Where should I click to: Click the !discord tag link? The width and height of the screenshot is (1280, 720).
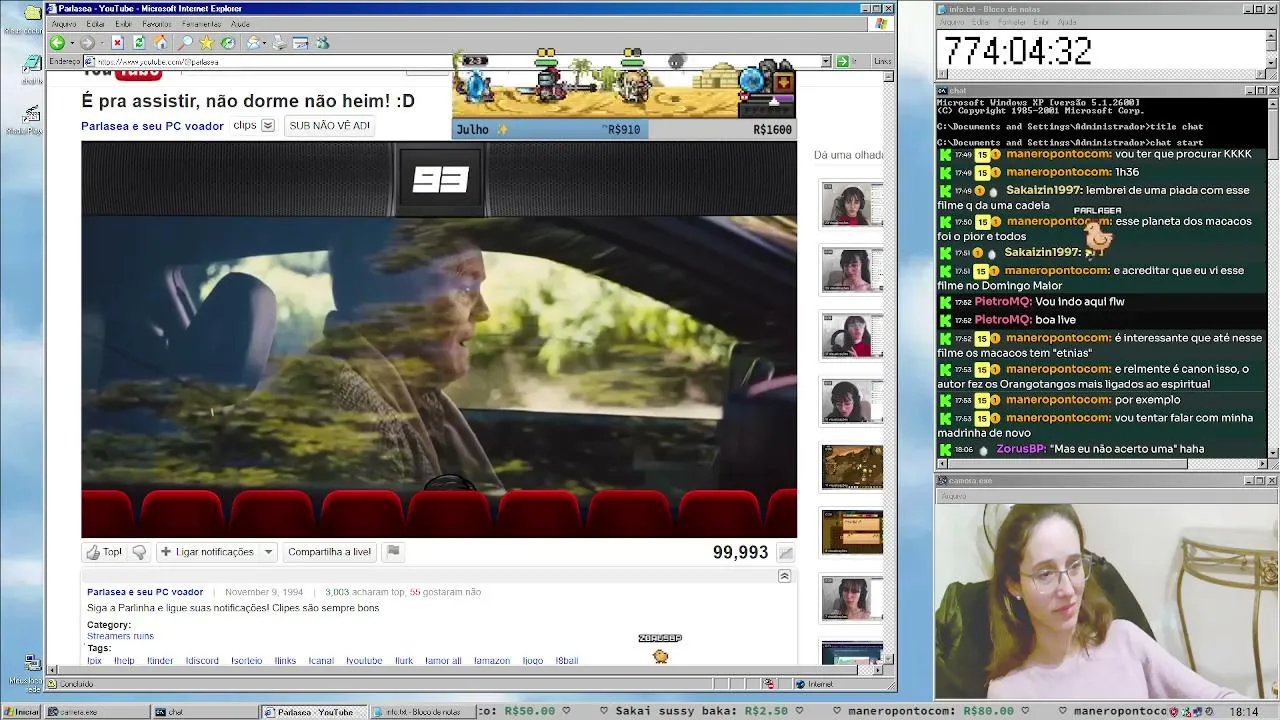(x=202, y=661)
